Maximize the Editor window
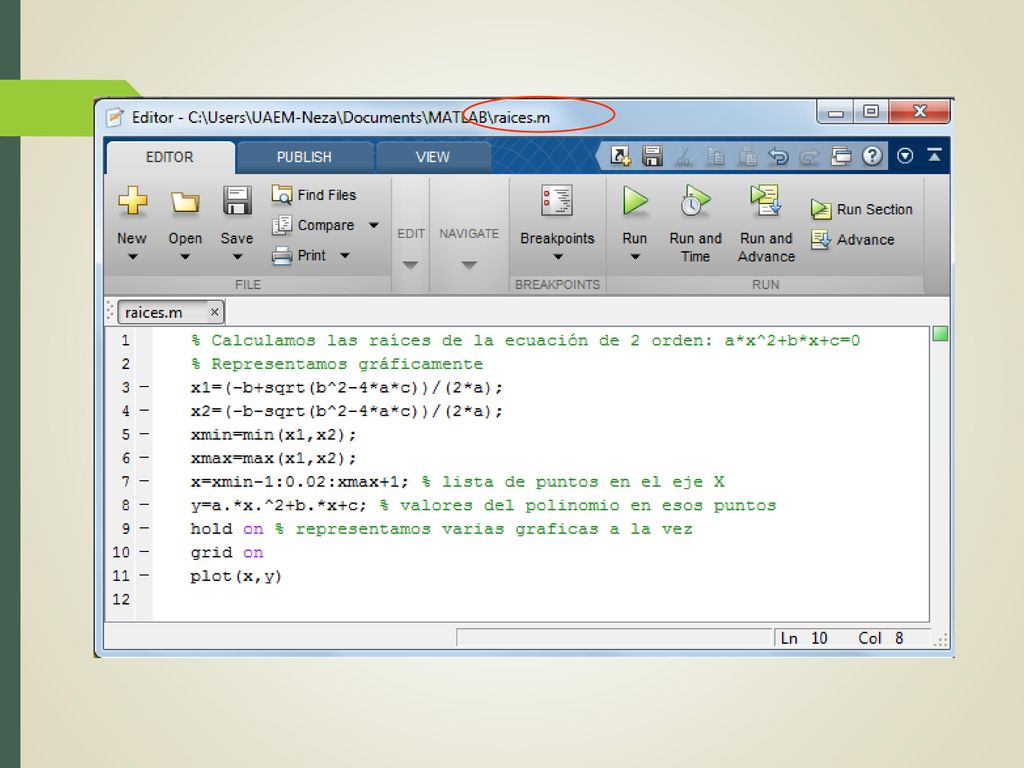This screenshot has width=1024, height=768. click(x=871, y=112)
